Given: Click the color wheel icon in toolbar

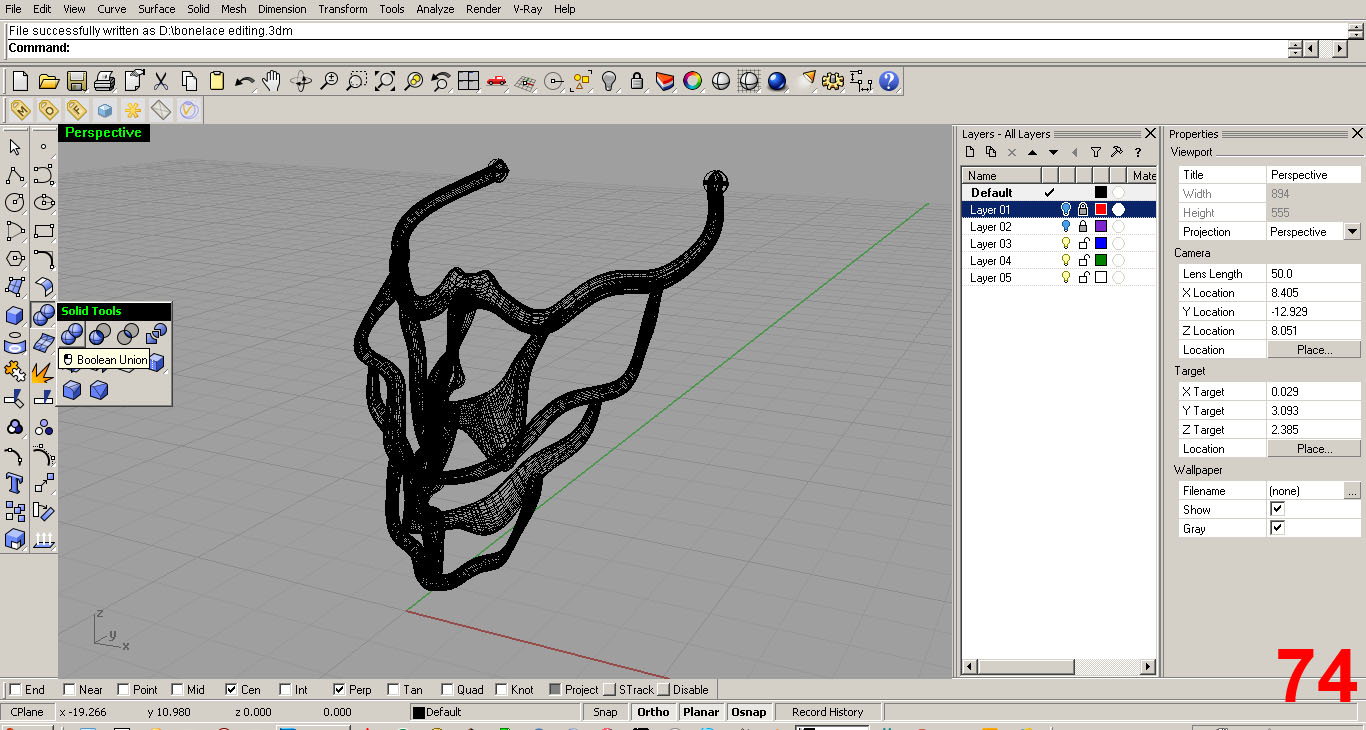Looking at the screenshot, I should [692, 81].
